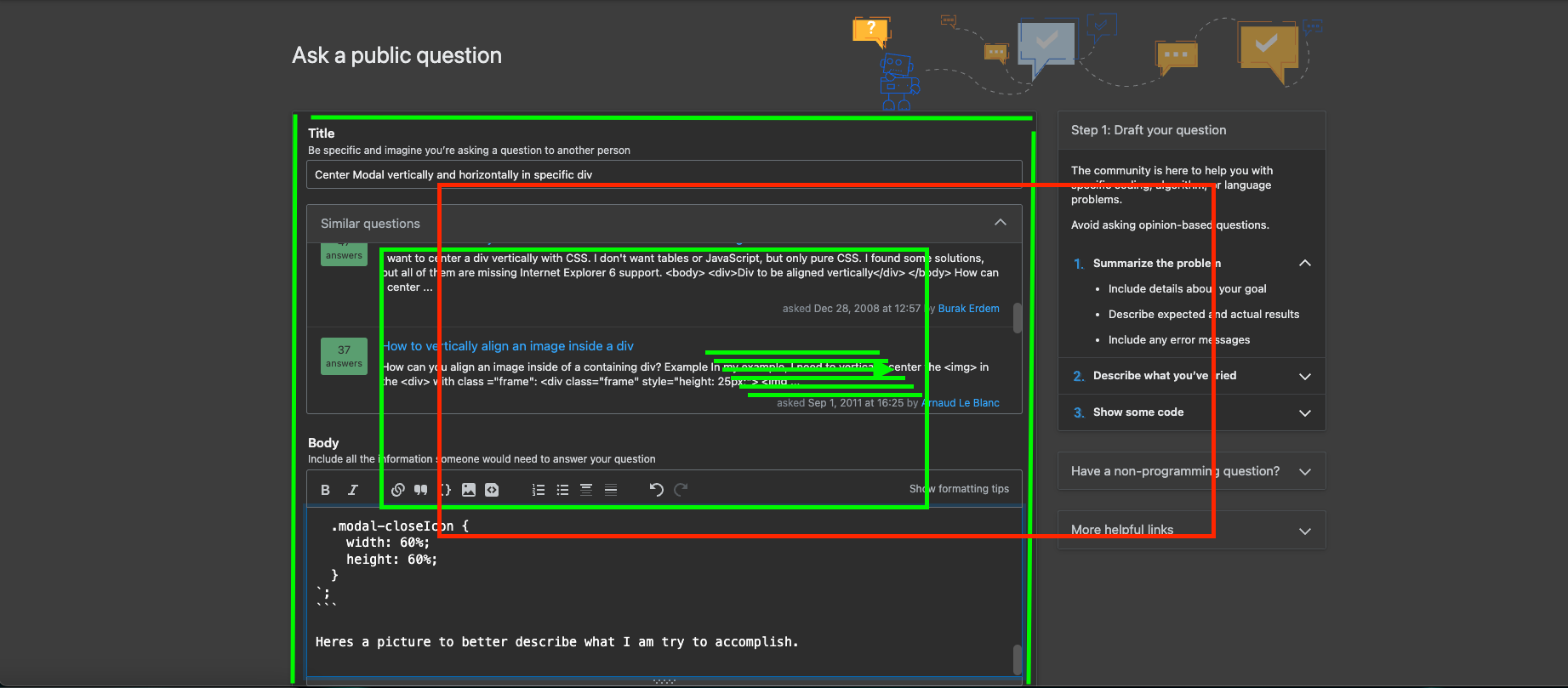The image size is (1568, 688).
Task: Collapse the Similar questions panel
Action: point(1001,223)
